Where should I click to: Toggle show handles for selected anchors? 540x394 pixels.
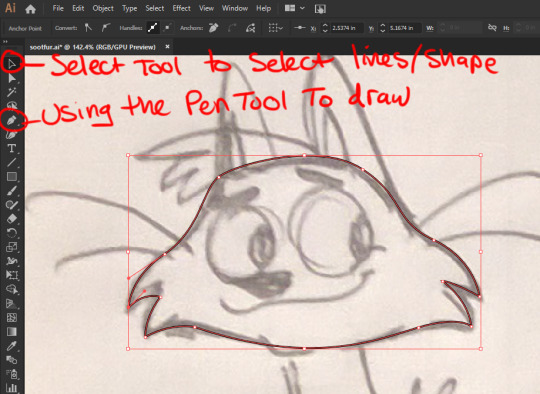click(x=153, y=28)
